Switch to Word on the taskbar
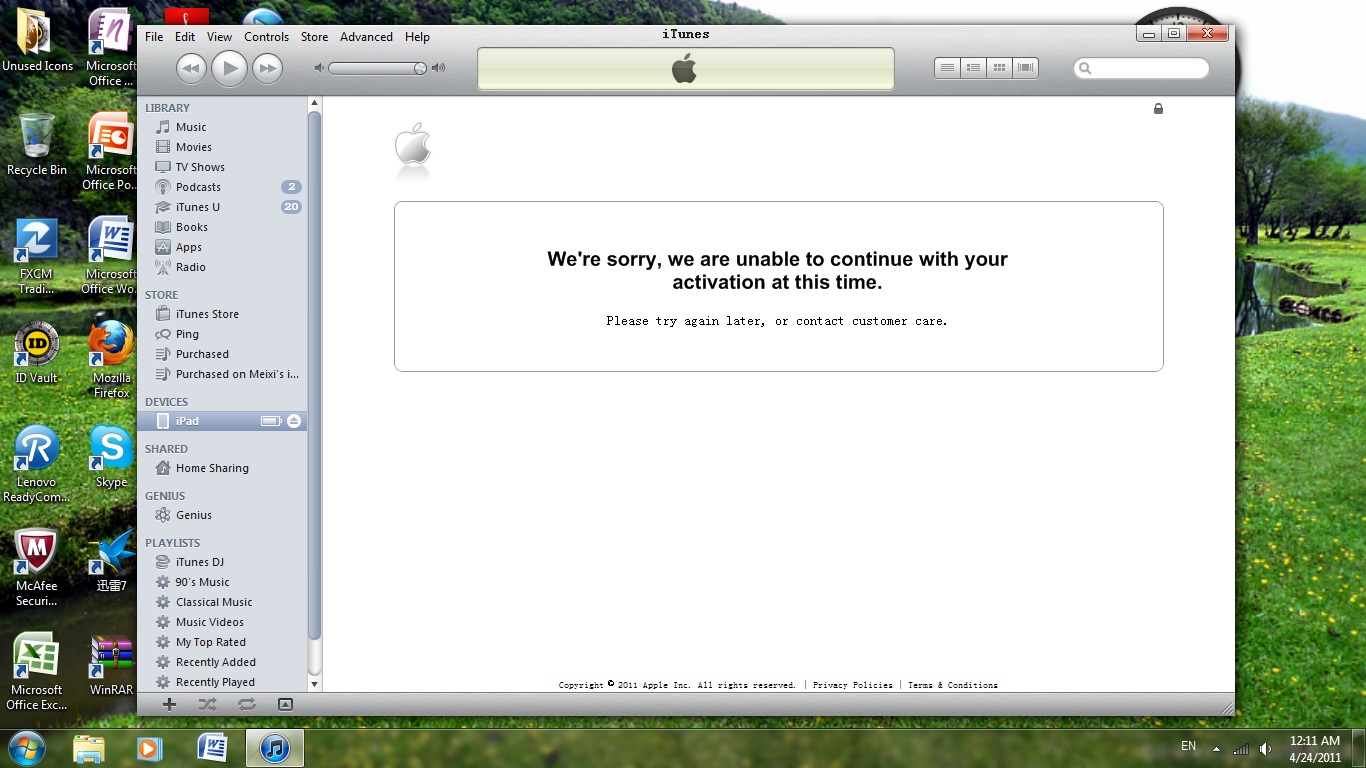 [212, 748]
